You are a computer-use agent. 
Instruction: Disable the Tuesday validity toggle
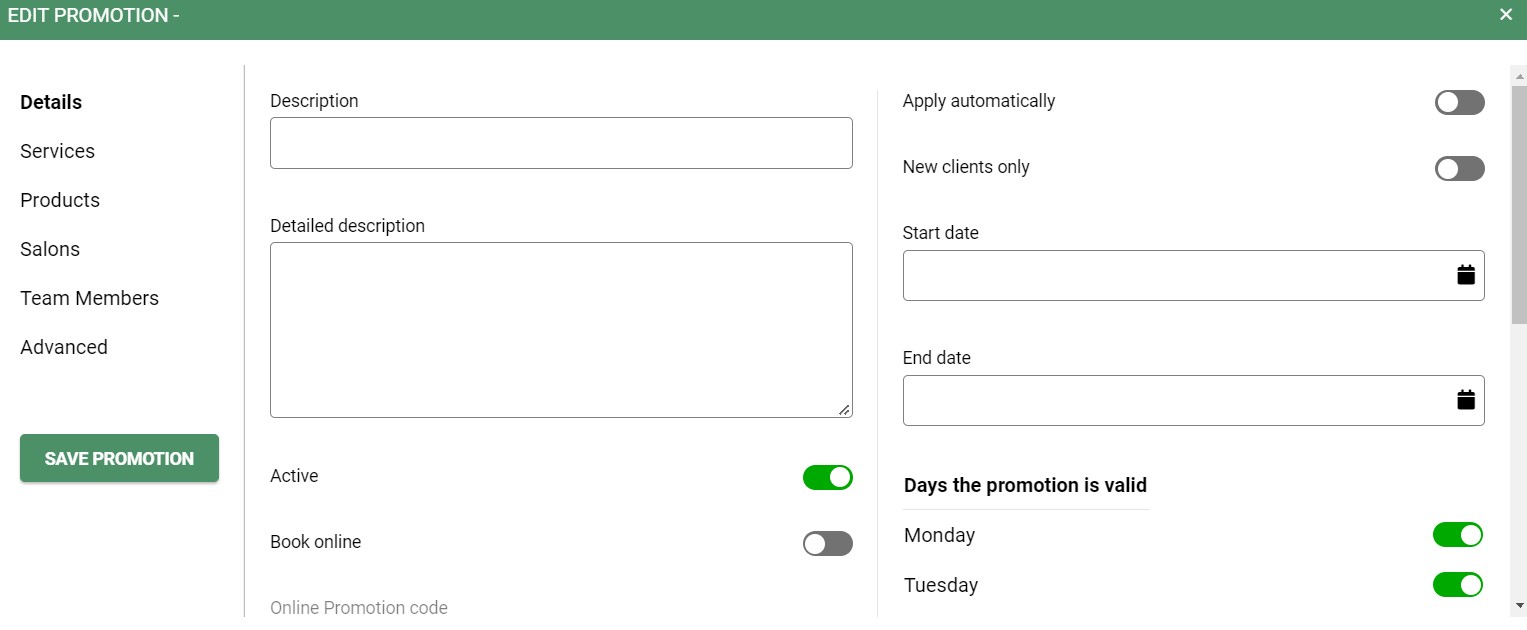pyautogui.click(x=1458, y=585)
